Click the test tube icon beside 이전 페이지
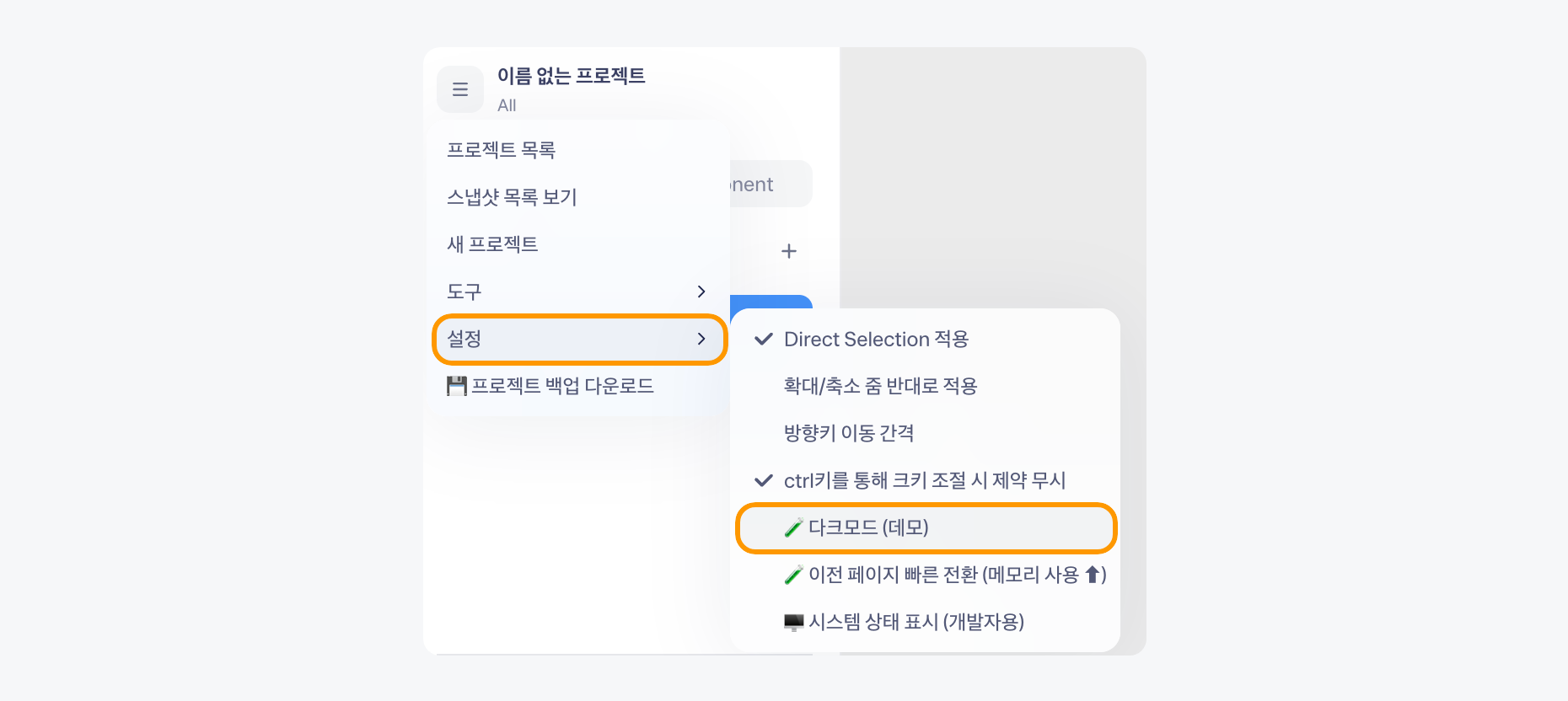 click(793, 575)
